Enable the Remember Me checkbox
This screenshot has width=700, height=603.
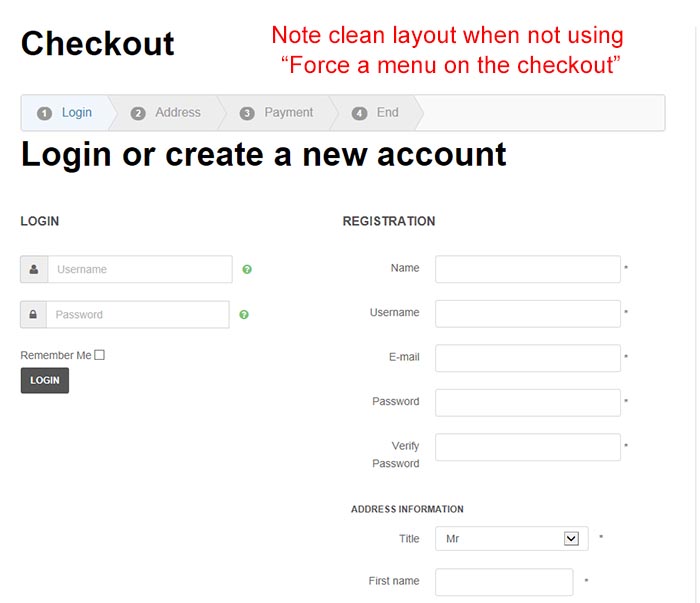[100, 355]
